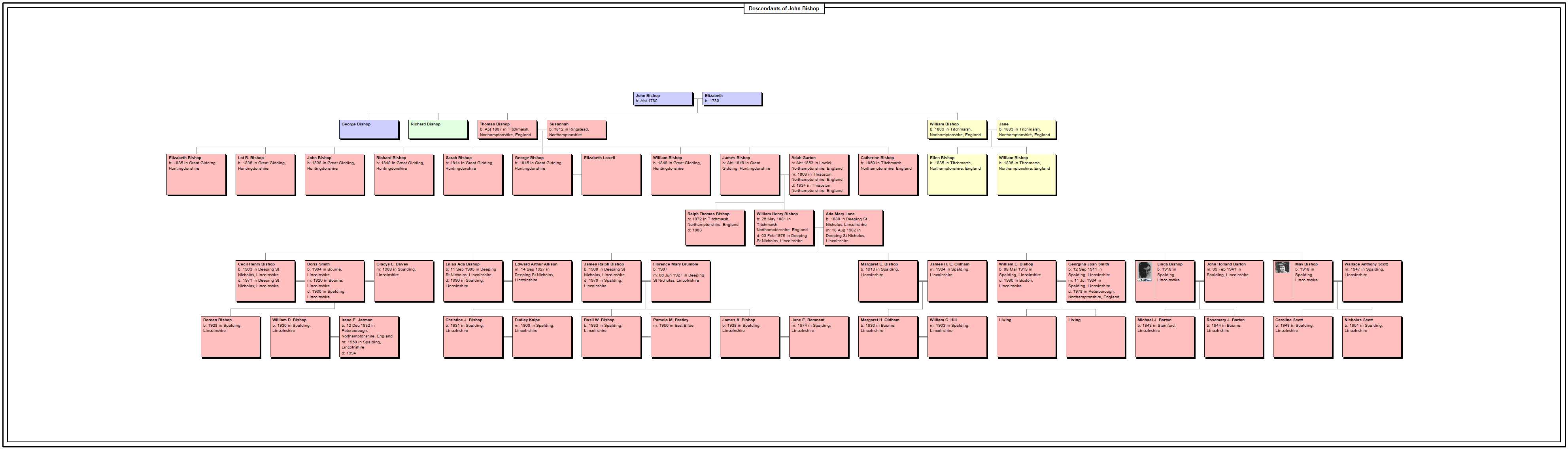Click the Descendants of John Bishop title

783,9
